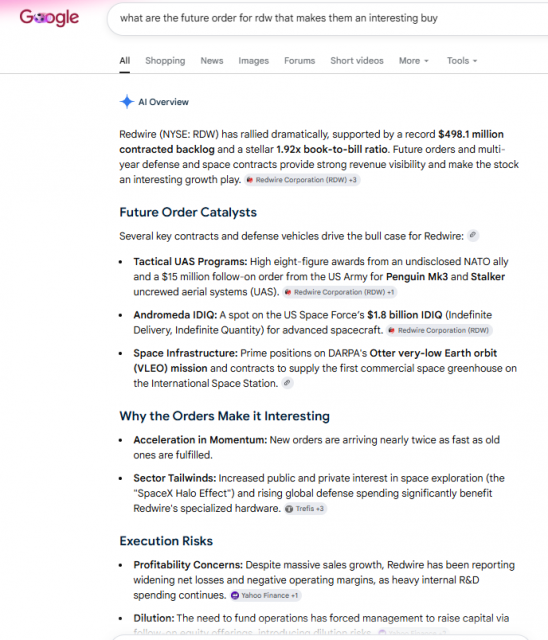Open Redwire Corporation source chip under Andromeda IDIQ
The height and width of the screenshot is (640, 548).
pos(439,330)
